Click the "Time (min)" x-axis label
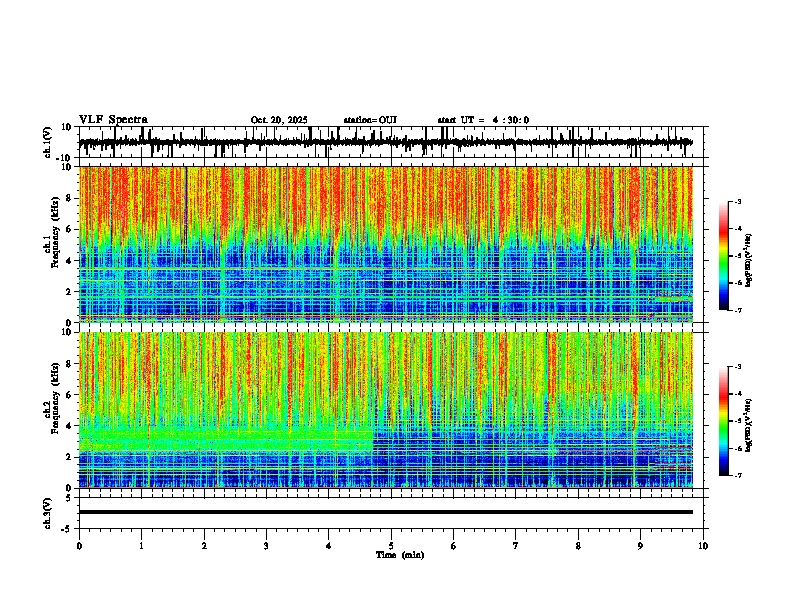Screen dimensions: 792x612 [x=400, y=555]
